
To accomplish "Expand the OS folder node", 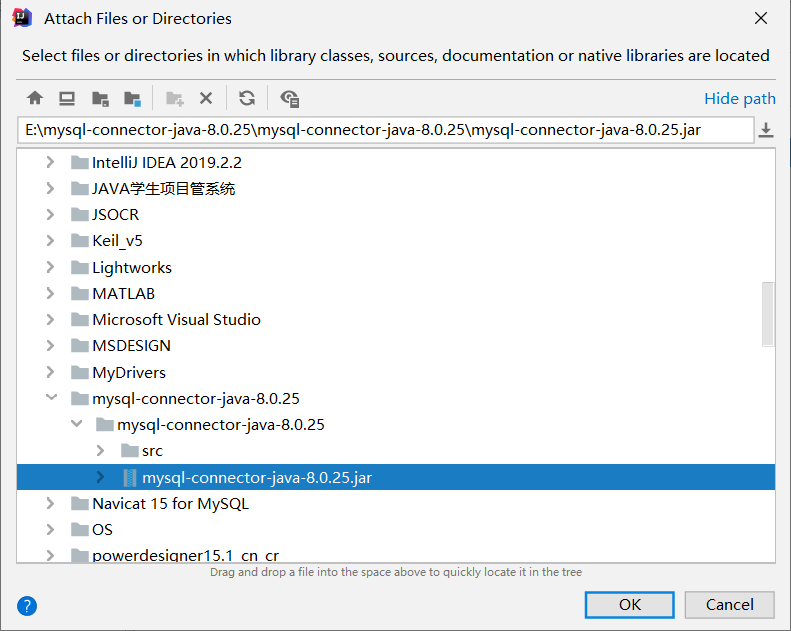I will pos(50,530).
